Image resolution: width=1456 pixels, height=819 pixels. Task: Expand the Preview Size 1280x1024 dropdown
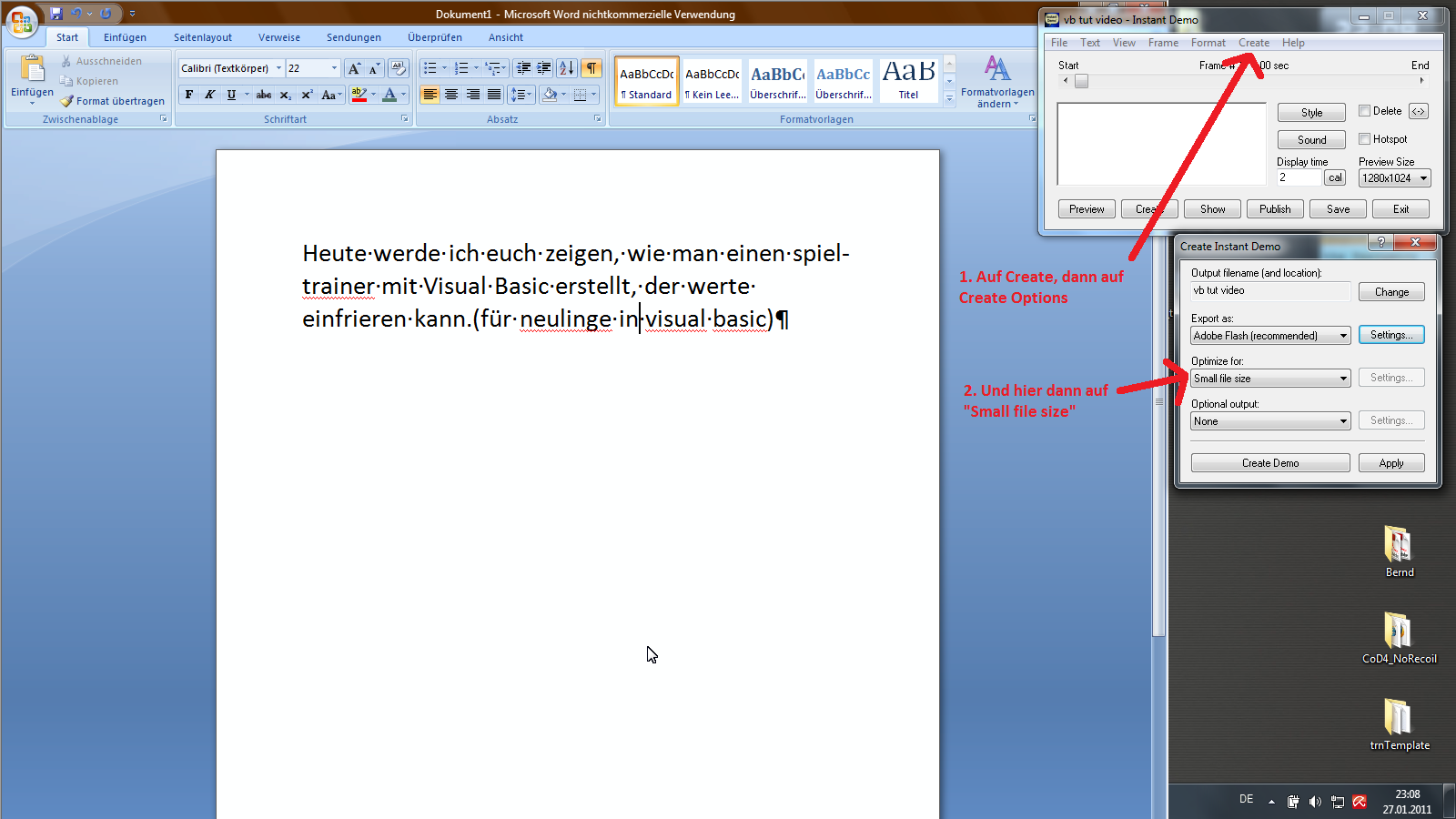[1395, 178]
